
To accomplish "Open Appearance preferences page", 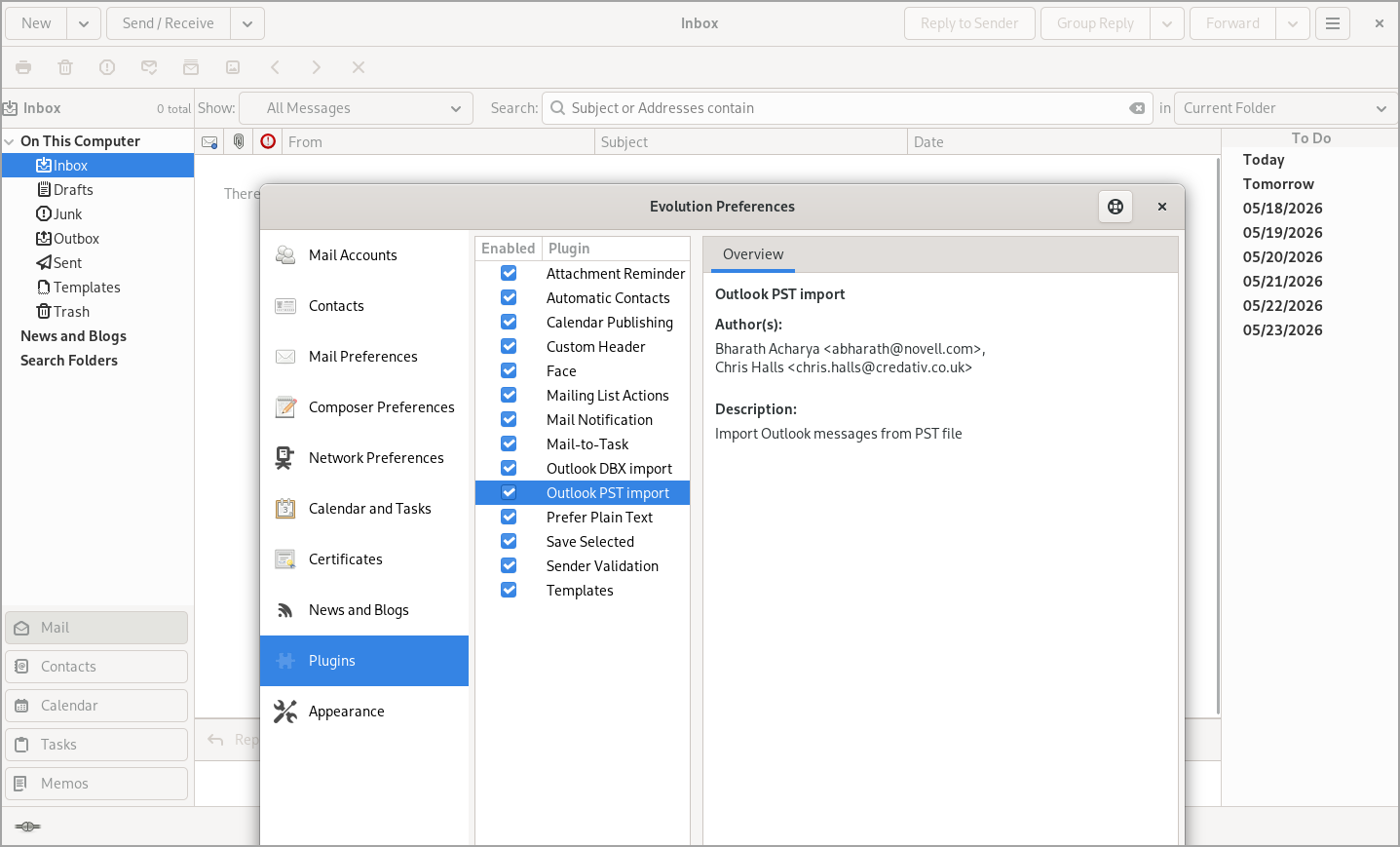I will pos(364,712).
